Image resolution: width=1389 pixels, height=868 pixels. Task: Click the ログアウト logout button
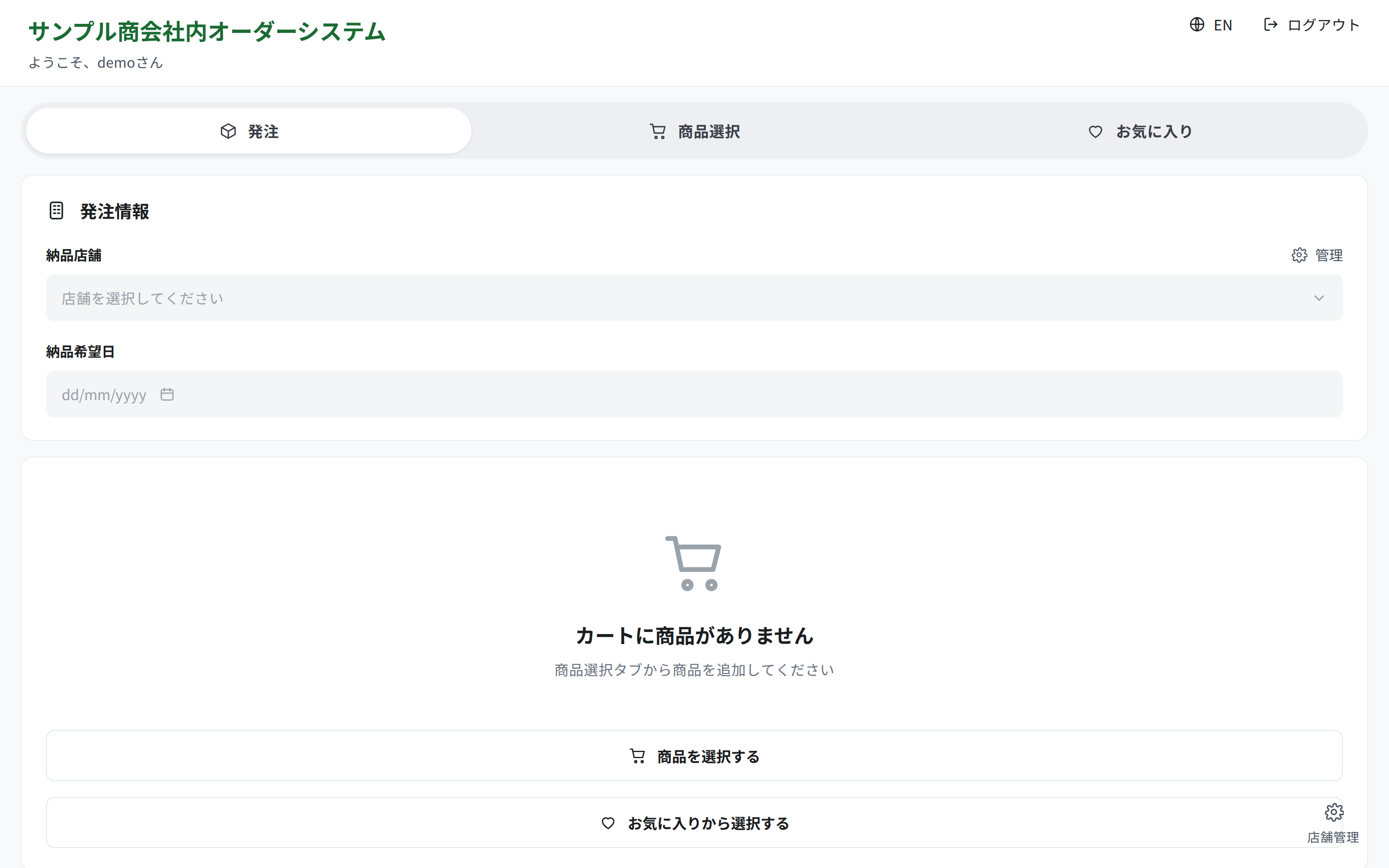pyautogui.click(x=1311, y=25)
